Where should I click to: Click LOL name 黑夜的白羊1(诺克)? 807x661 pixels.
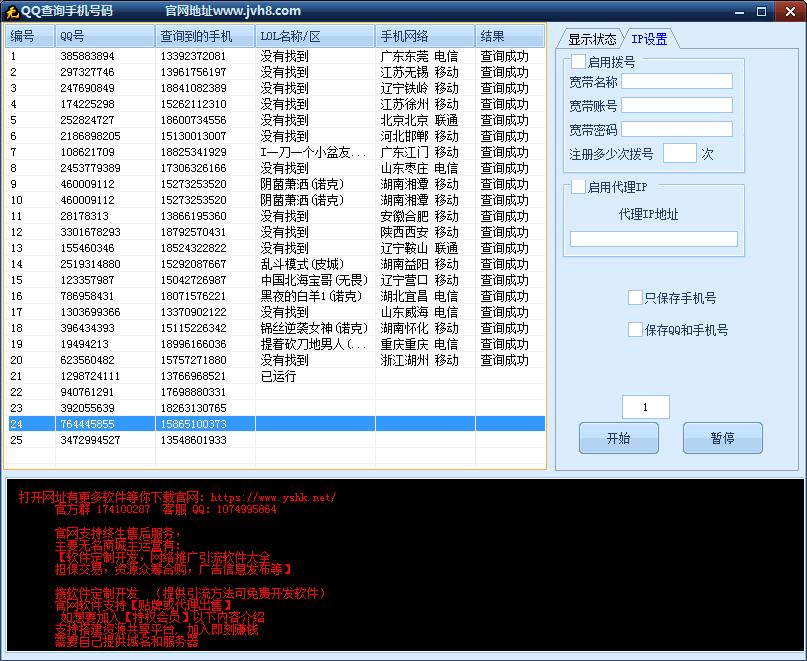[311, 295]
